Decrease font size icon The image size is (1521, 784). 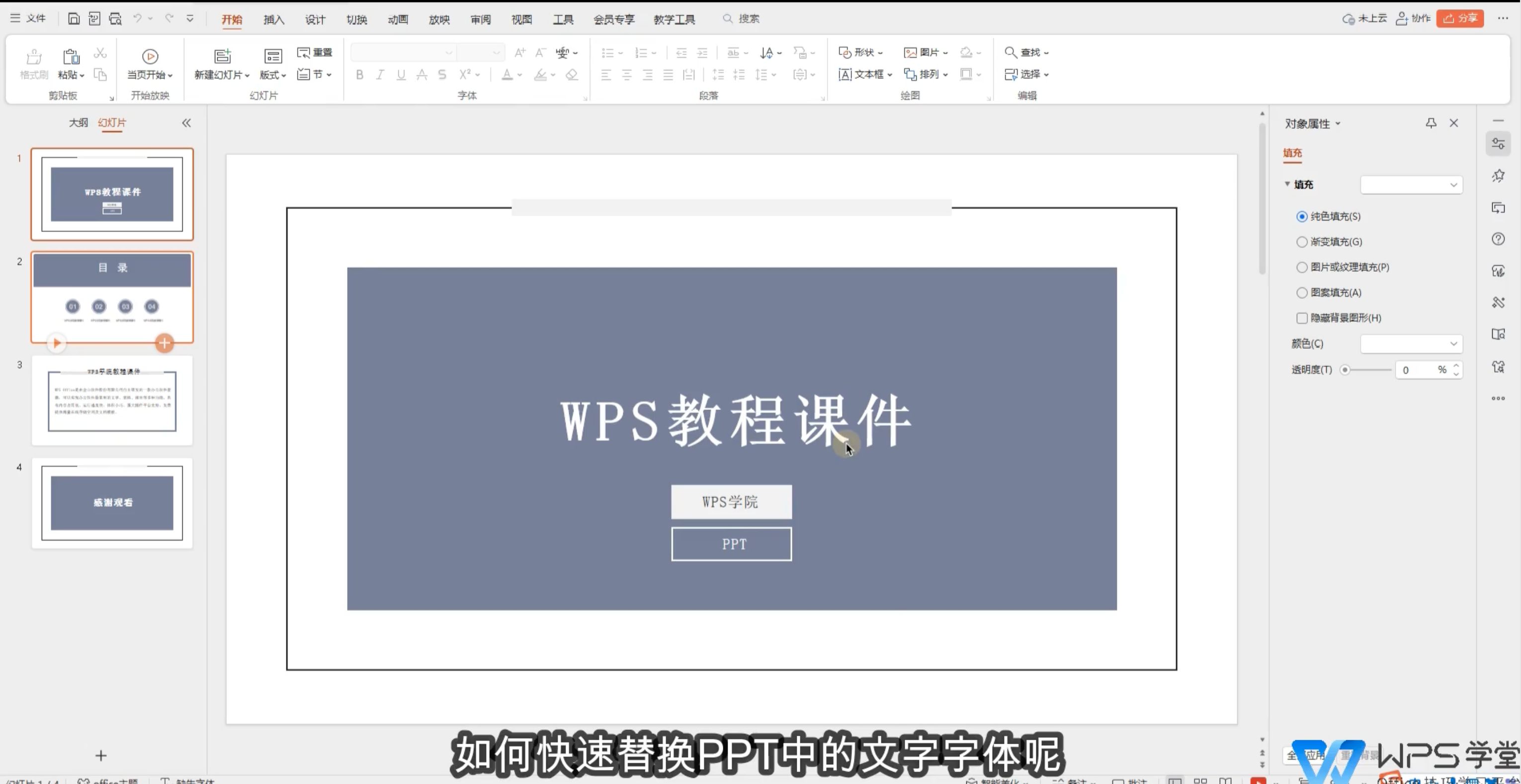[x=540, y=53]
